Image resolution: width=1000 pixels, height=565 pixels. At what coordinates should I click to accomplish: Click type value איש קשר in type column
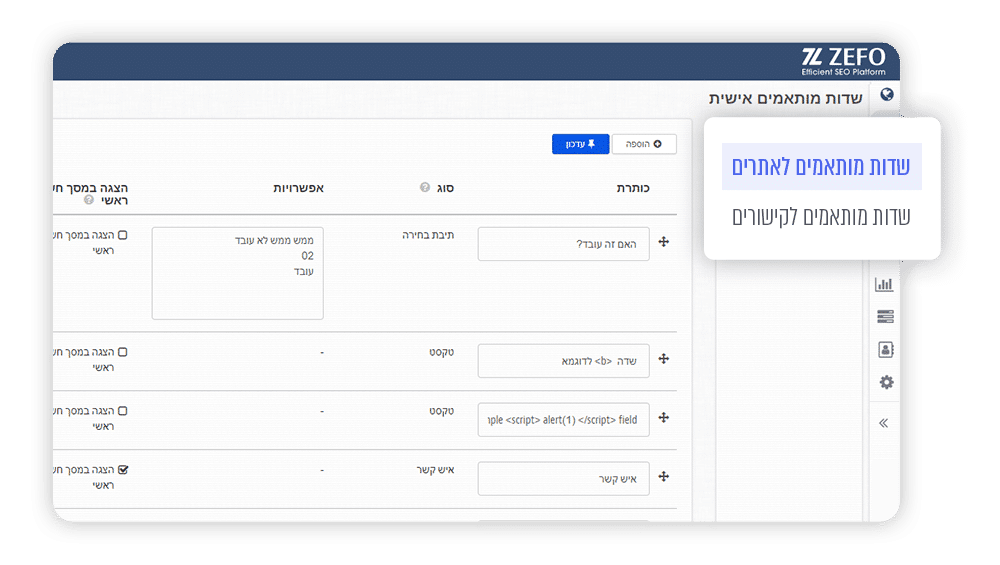(x=435, y=470)
